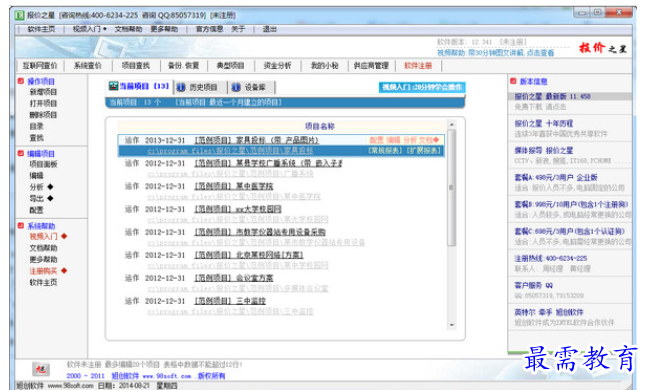Click 打开项目 in the left sidebar
Screen dimensions: 646x390
[x=43, y=103]
